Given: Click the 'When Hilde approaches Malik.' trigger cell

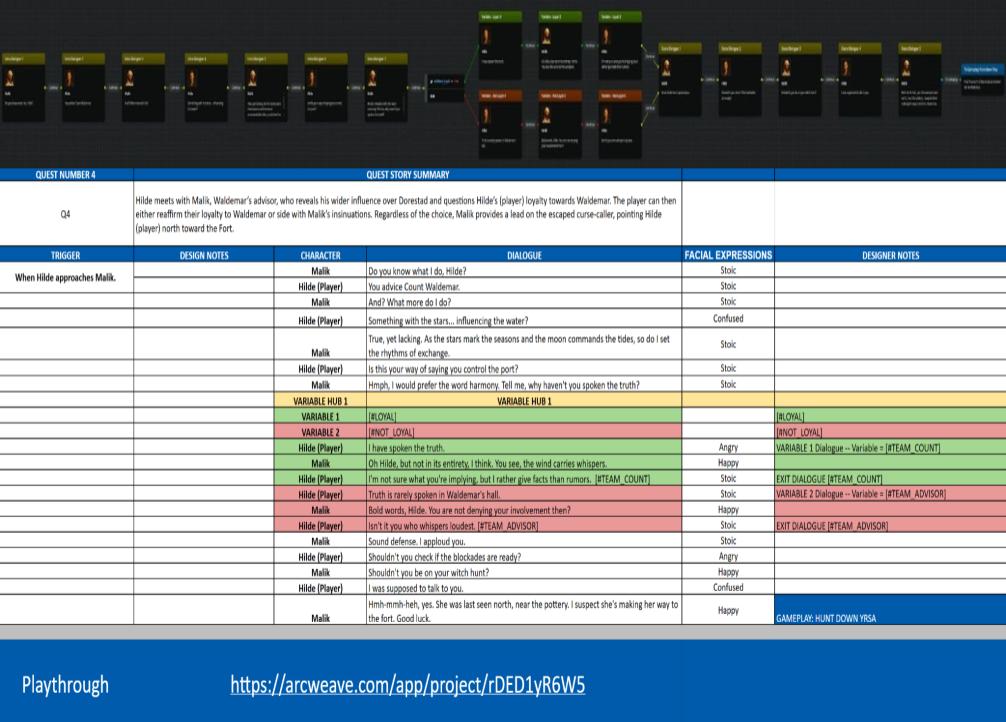Looking at the screenshot, I should 66,277.
